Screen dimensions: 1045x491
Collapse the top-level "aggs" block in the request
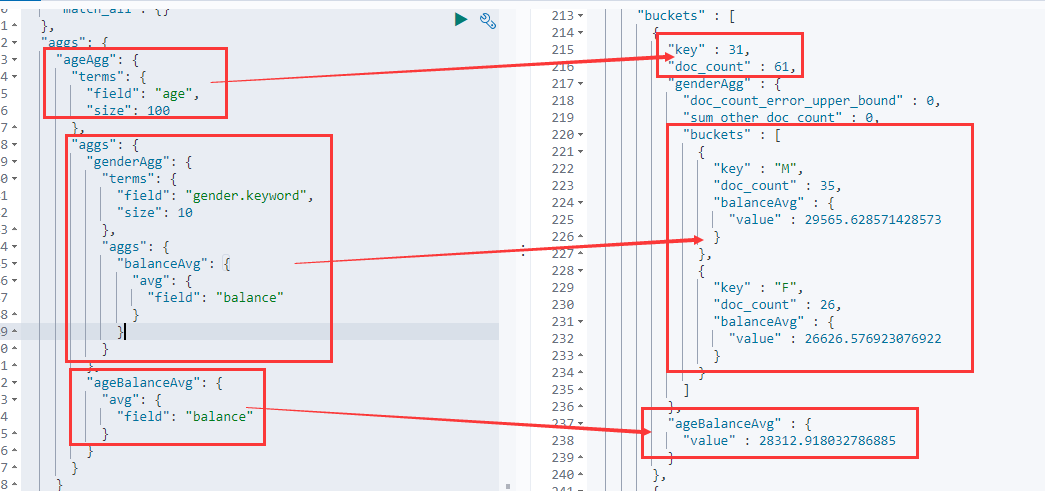[15, 43]
